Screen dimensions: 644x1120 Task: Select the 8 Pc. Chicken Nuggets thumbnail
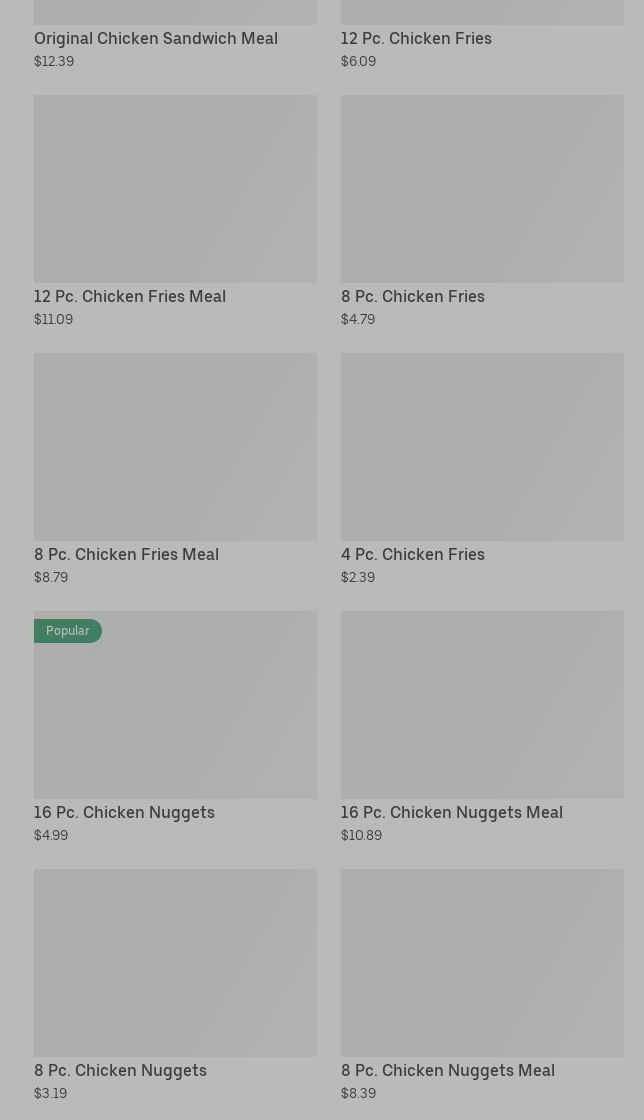[x=175, y=962]
